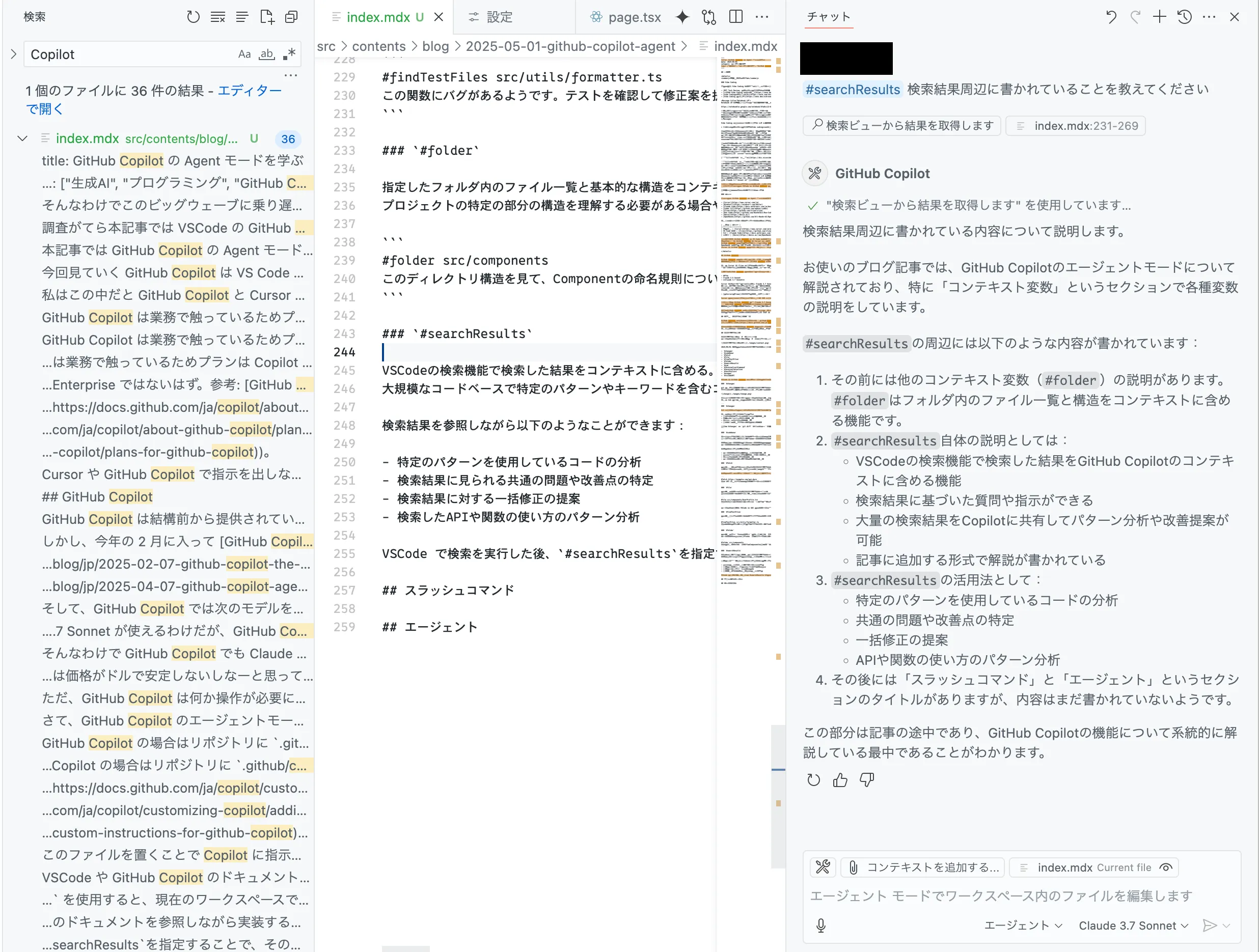Image resolution: width=1259 pixels, height=952 pixels.
Task: Toggle the index.mdx current file context eye
Action: (1166, 868)
